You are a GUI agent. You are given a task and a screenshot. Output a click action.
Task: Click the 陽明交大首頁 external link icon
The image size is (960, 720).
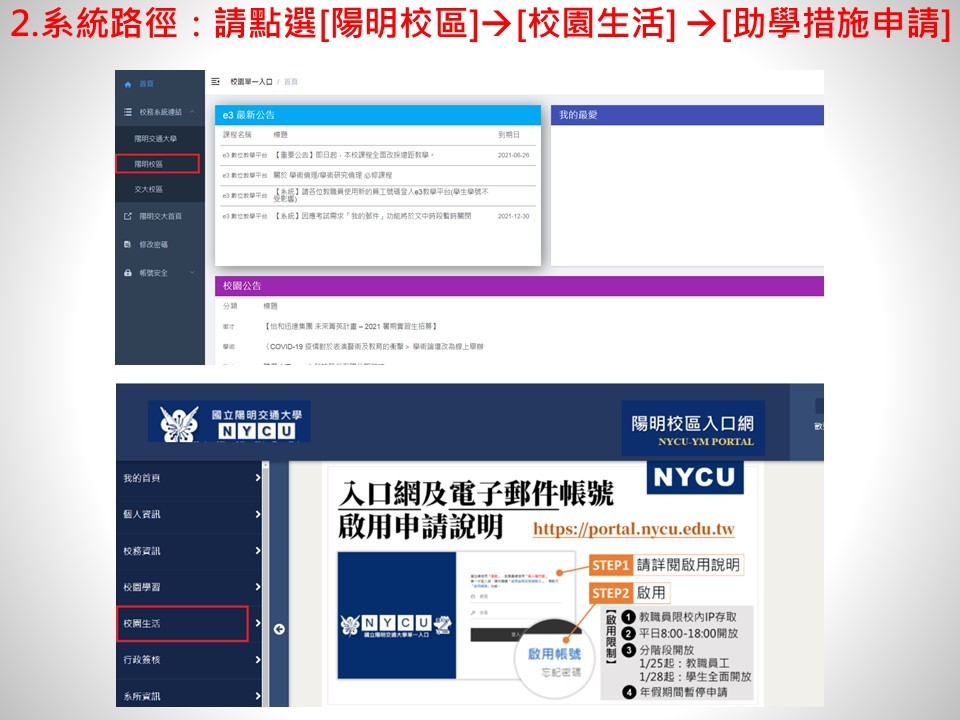point(127,216)
